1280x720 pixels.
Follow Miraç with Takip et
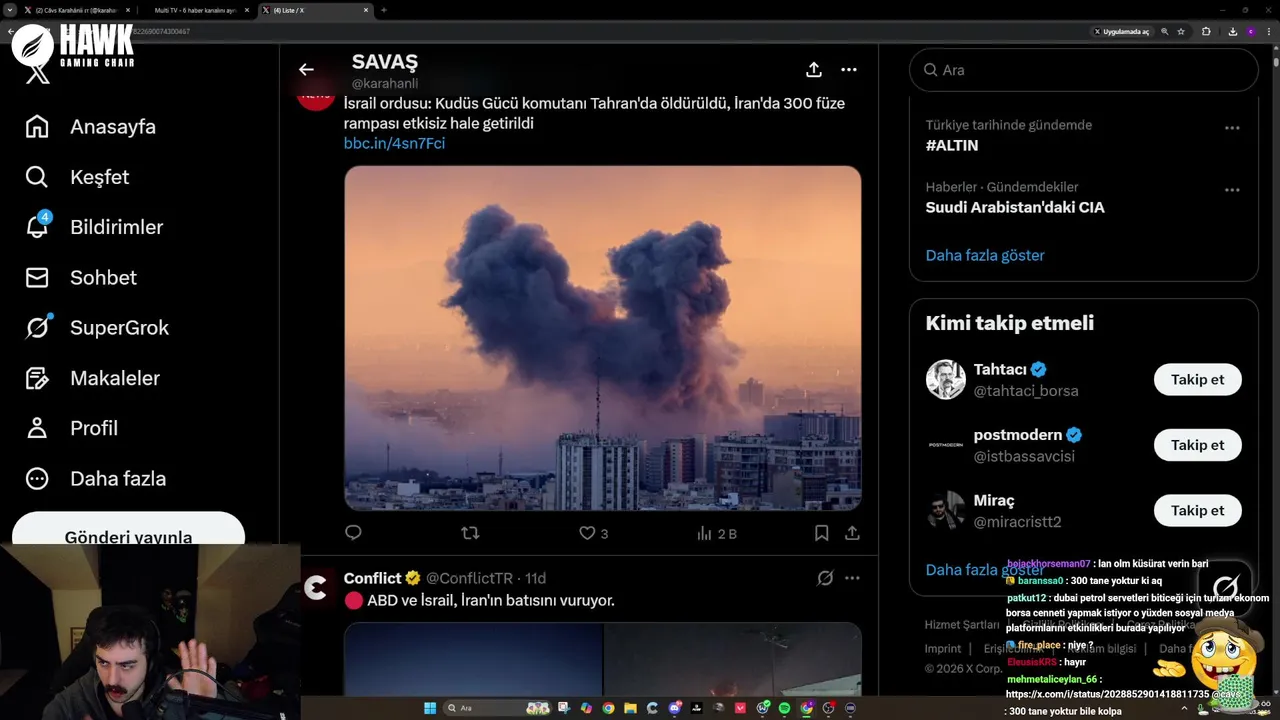[1197, 510]
